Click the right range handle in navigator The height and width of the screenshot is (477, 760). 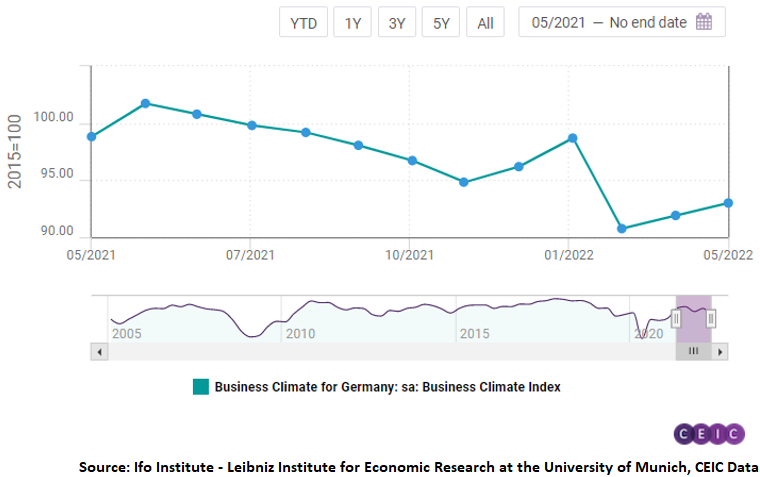click(711, 318)
